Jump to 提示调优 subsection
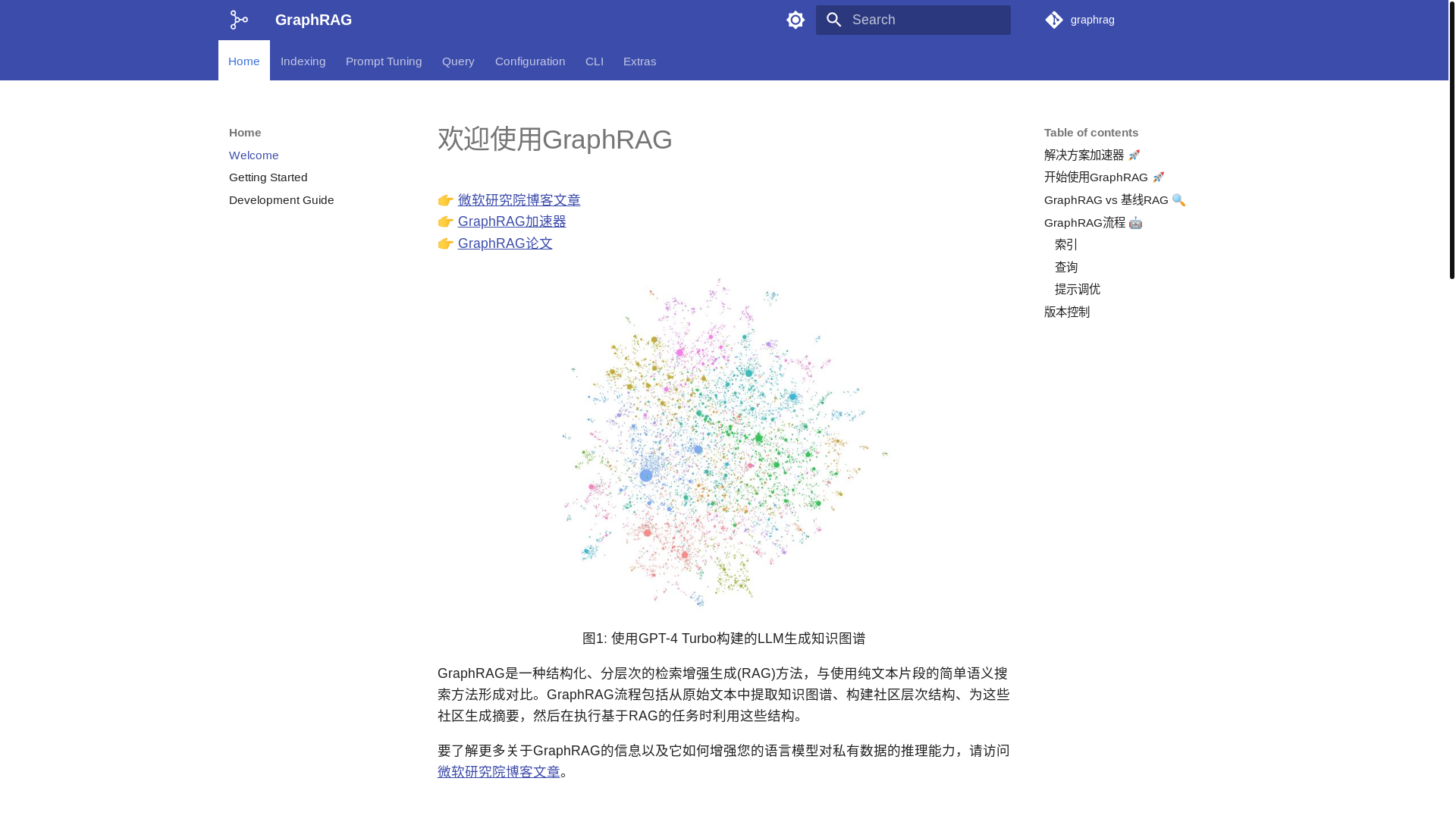1456x819 pixels. tap(1078, 289)
